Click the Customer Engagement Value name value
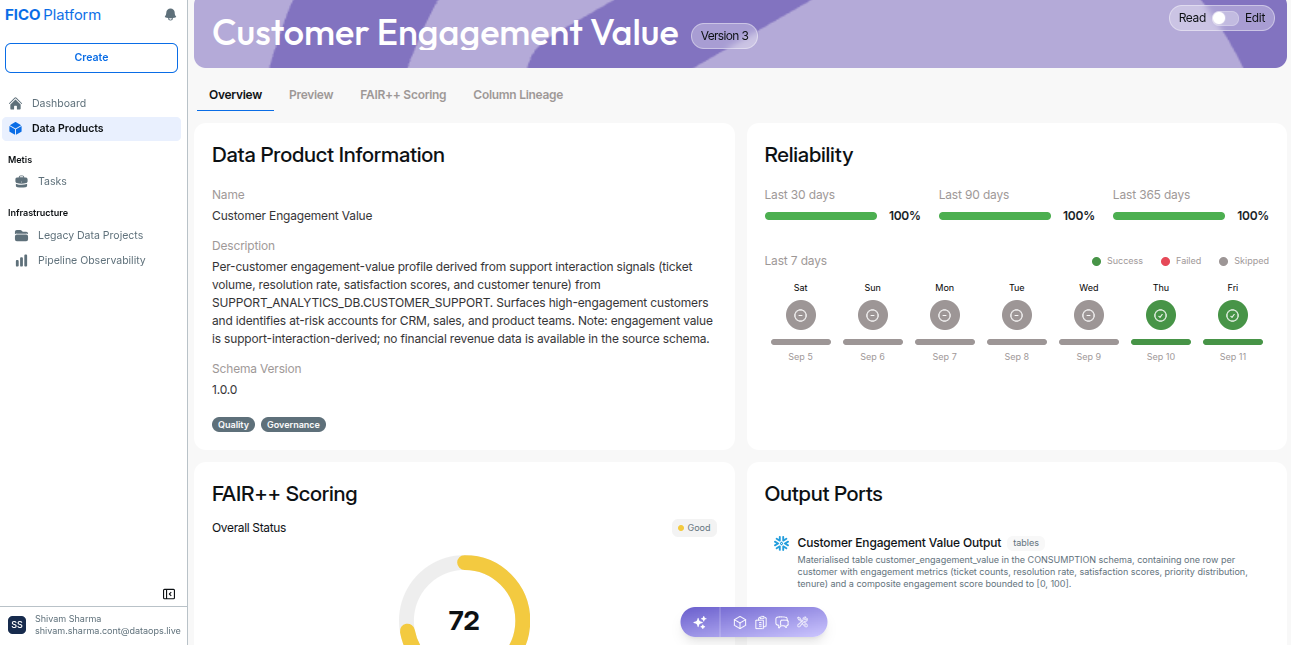Screen dimensions: 1291x645 tap(292, 216)
